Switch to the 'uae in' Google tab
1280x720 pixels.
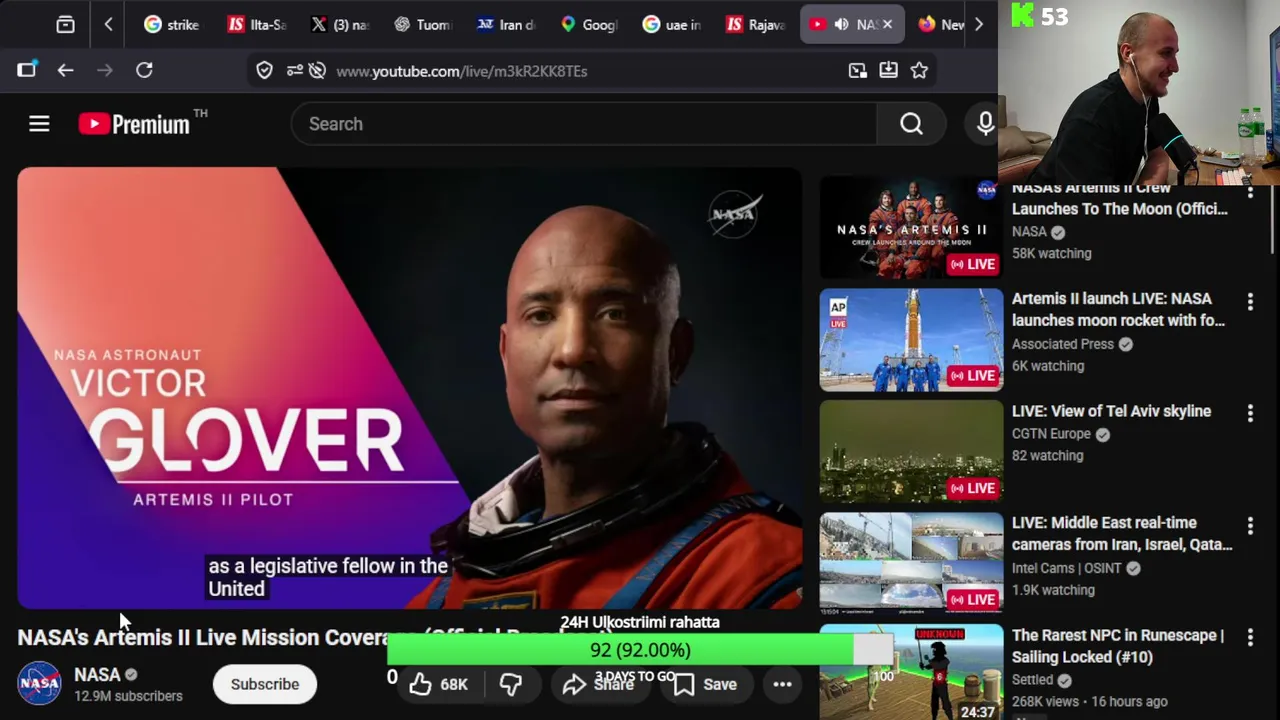tap(671, 24)
